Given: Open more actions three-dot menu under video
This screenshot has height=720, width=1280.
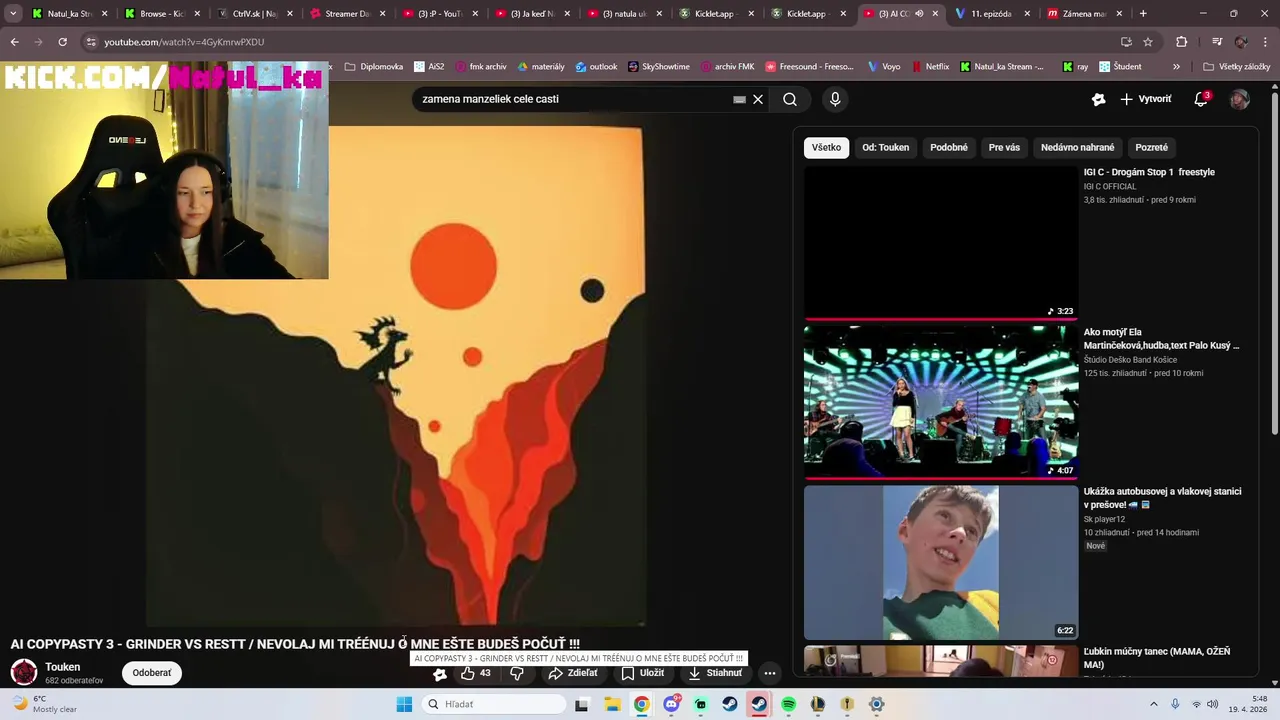Looking at the screenshot, I should pyautogui.click(x=770, y=673).
